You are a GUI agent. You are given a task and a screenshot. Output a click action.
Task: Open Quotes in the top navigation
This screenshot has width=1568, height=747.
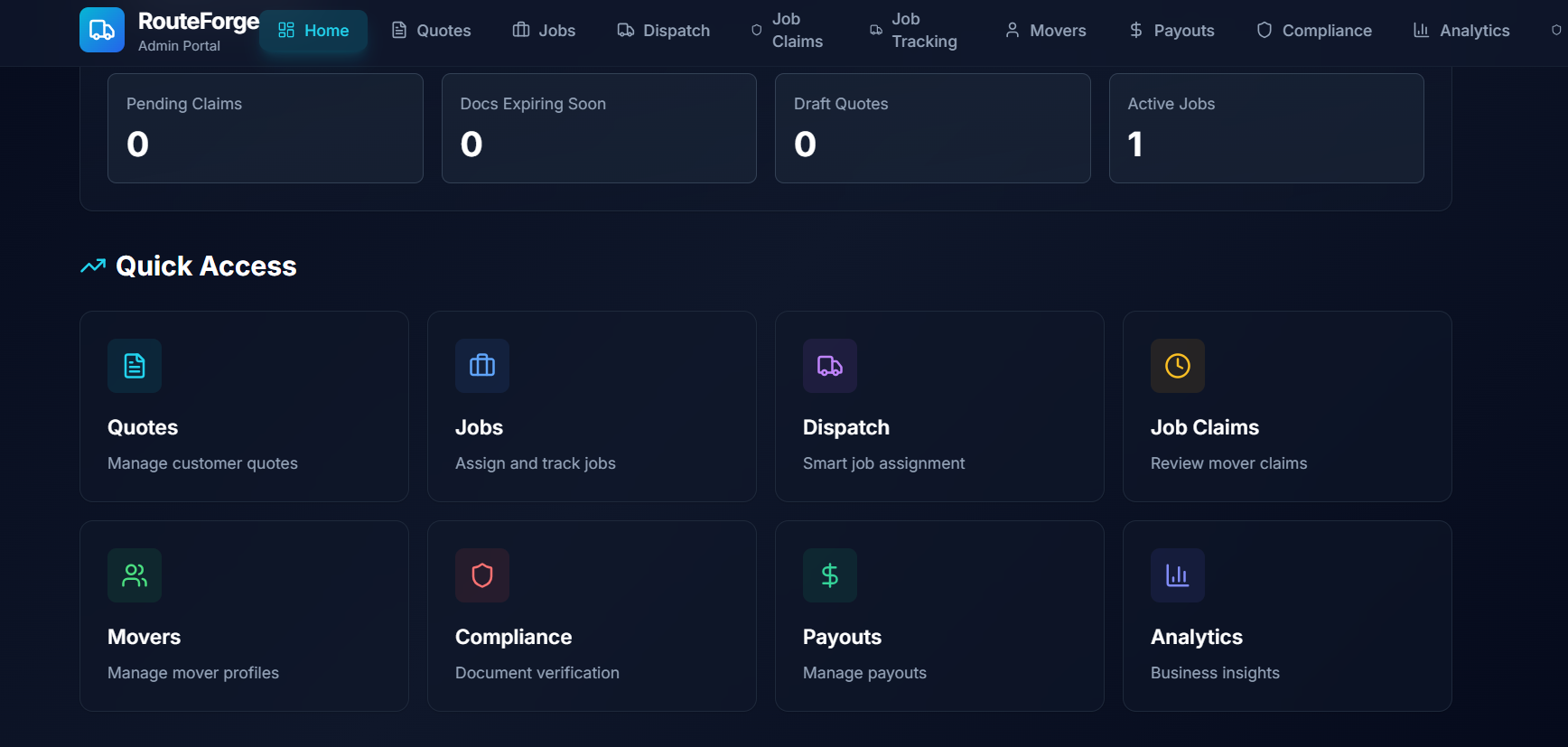(x=431, y=31)
